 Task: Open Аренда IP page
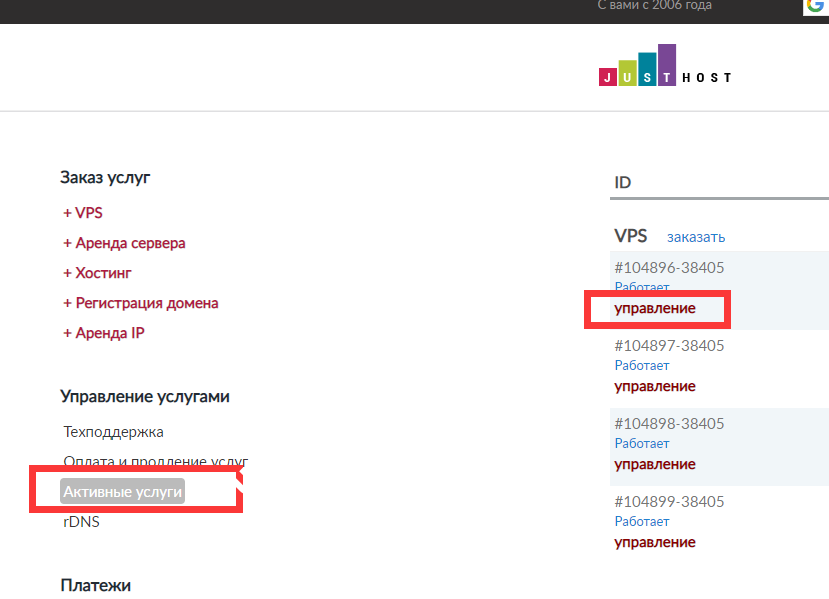click(104, 331)
